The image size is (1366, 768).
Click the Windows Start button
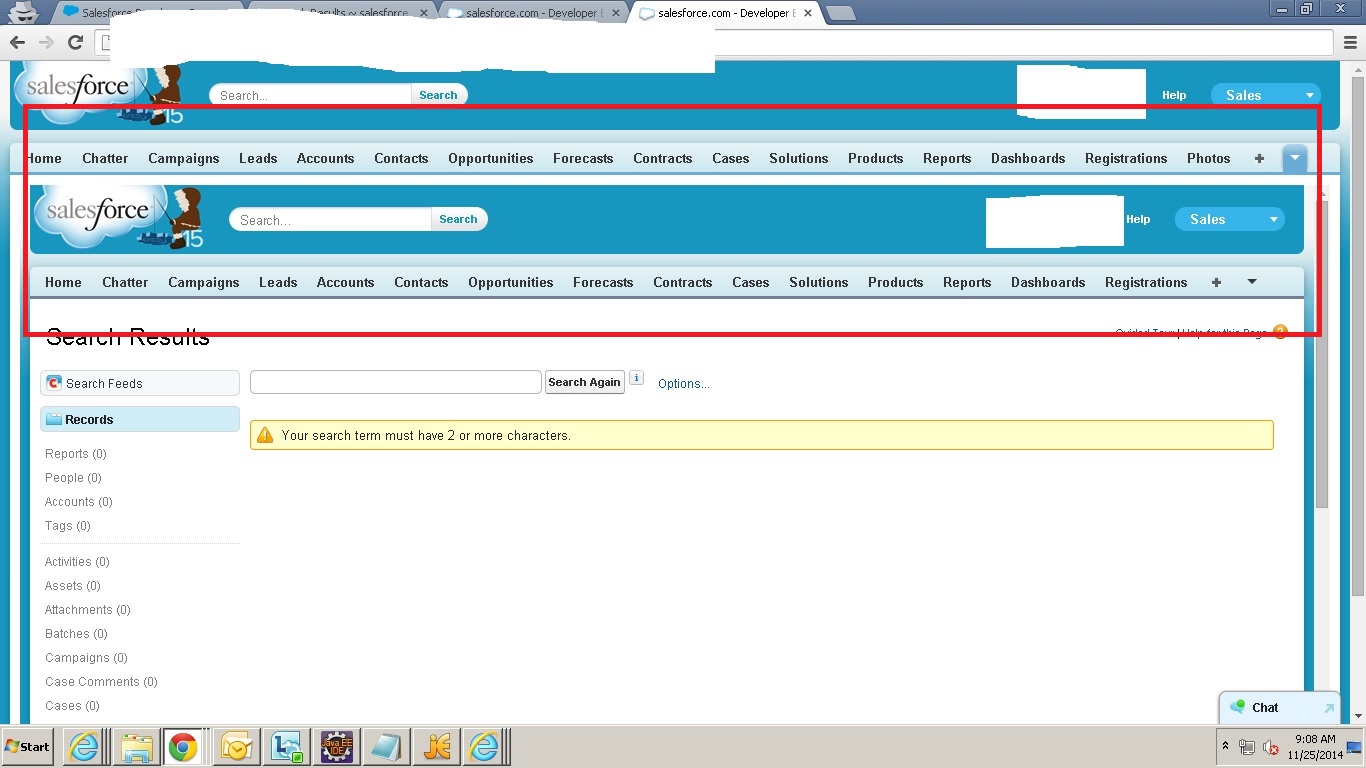coord(28,746)
